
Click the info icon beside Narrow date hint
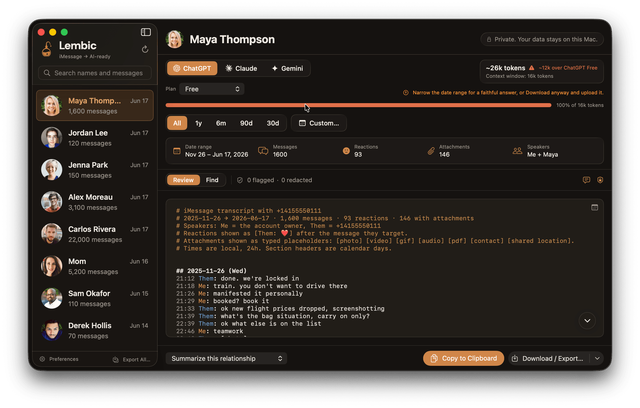pyautogui.click(x=406, y=93)
